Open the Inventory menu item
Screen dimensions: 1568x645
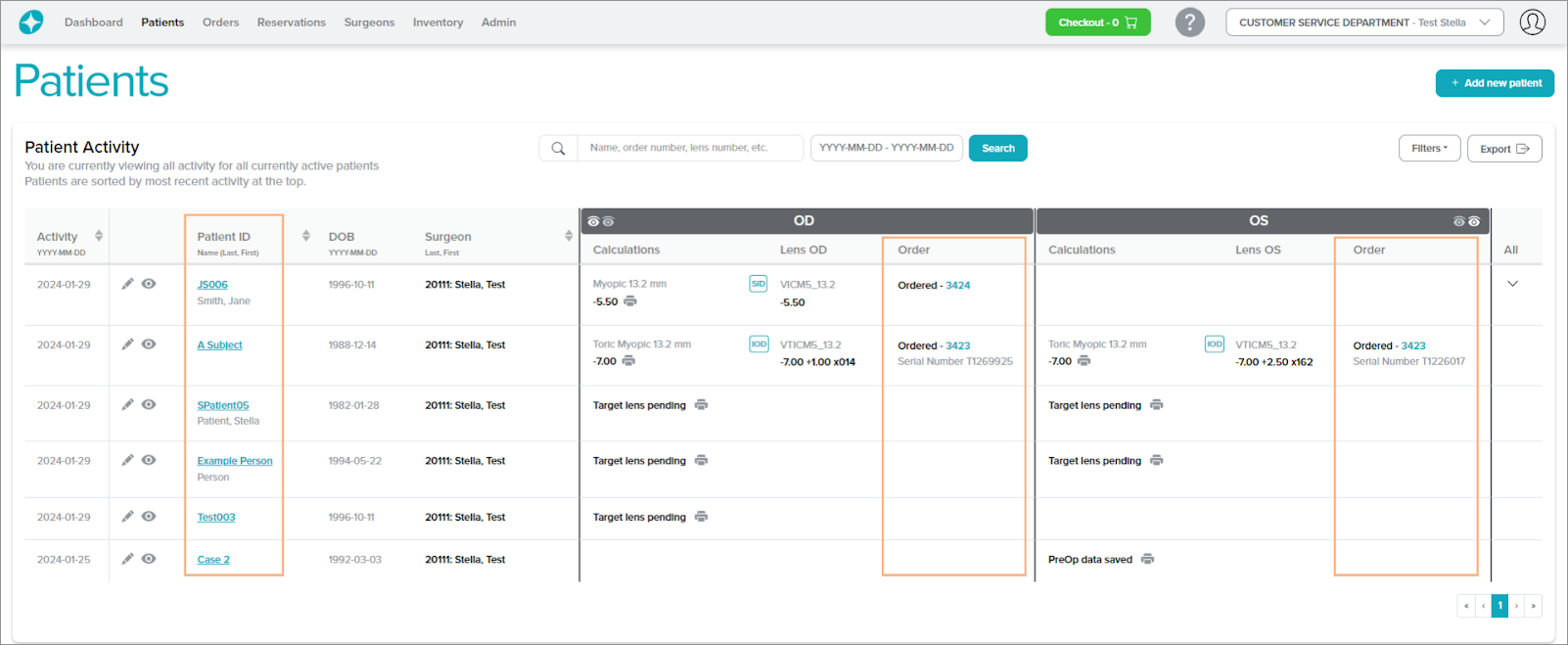[438, 23]
